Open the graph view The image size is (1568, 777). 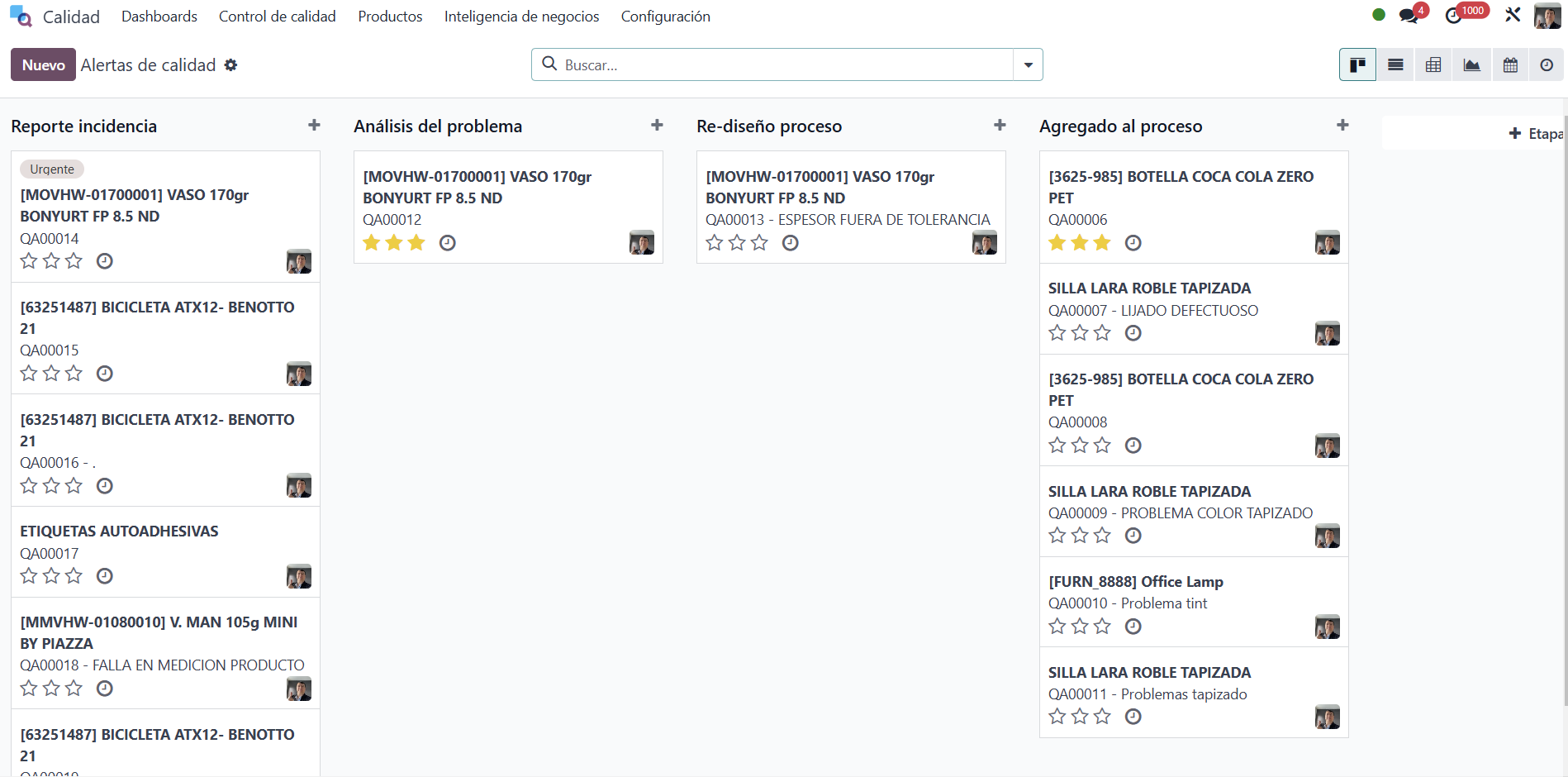pyautogui.click(x=1471, y=65)
